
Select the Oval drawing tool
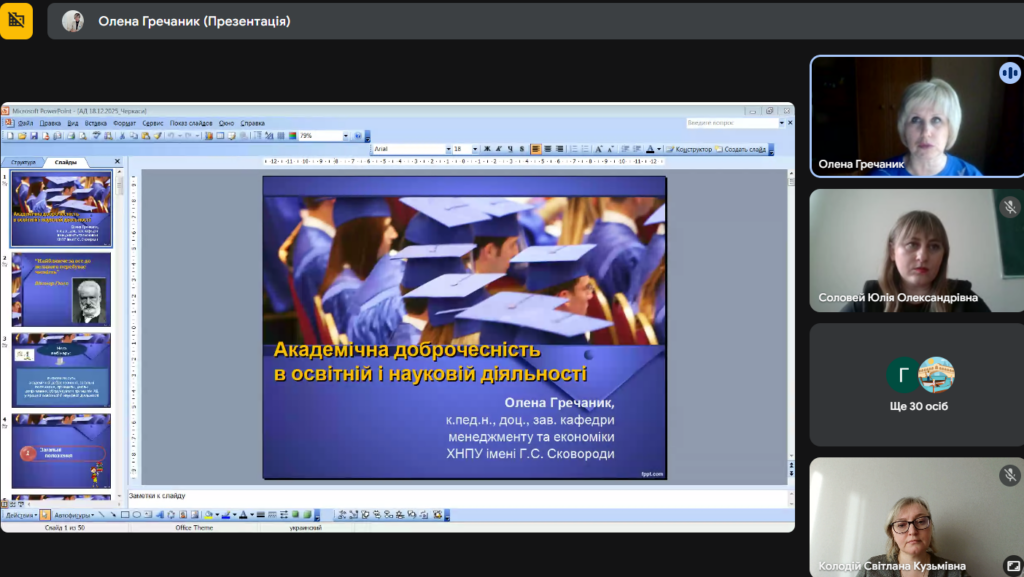pyautogui.click(x=137, y=515)
